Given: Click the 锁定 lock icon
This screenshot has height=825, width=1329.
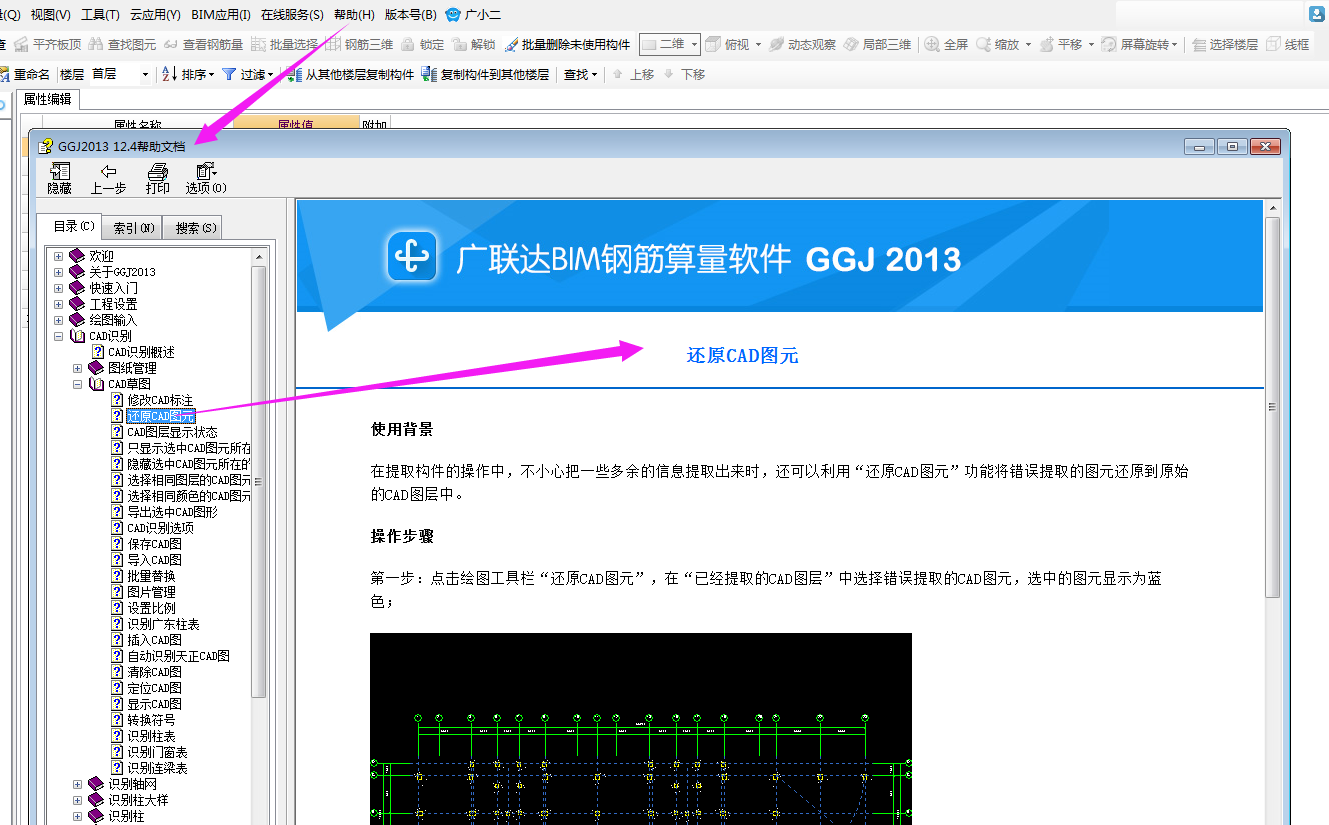Looking at the screenshot, I should pyautogui.click(x=409, y=45).
